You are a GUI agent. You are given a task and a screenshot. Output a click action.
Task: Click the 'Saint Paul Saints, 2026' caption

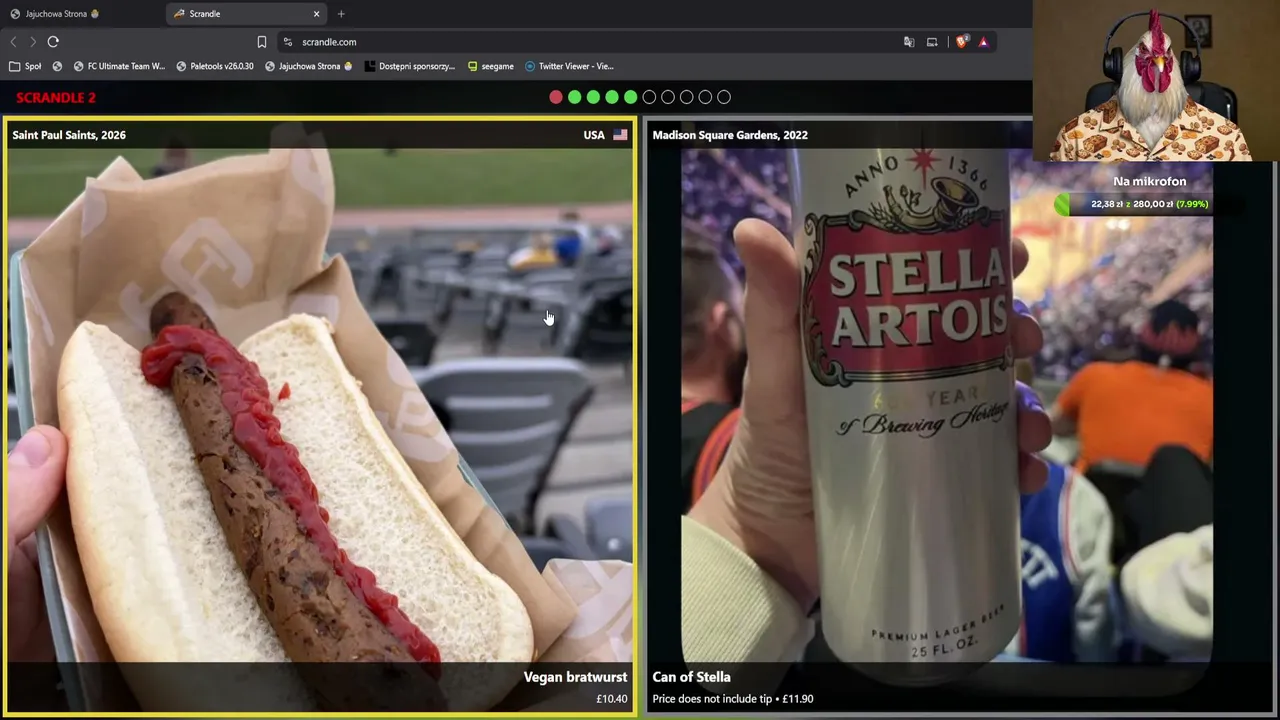click(69, 135)
